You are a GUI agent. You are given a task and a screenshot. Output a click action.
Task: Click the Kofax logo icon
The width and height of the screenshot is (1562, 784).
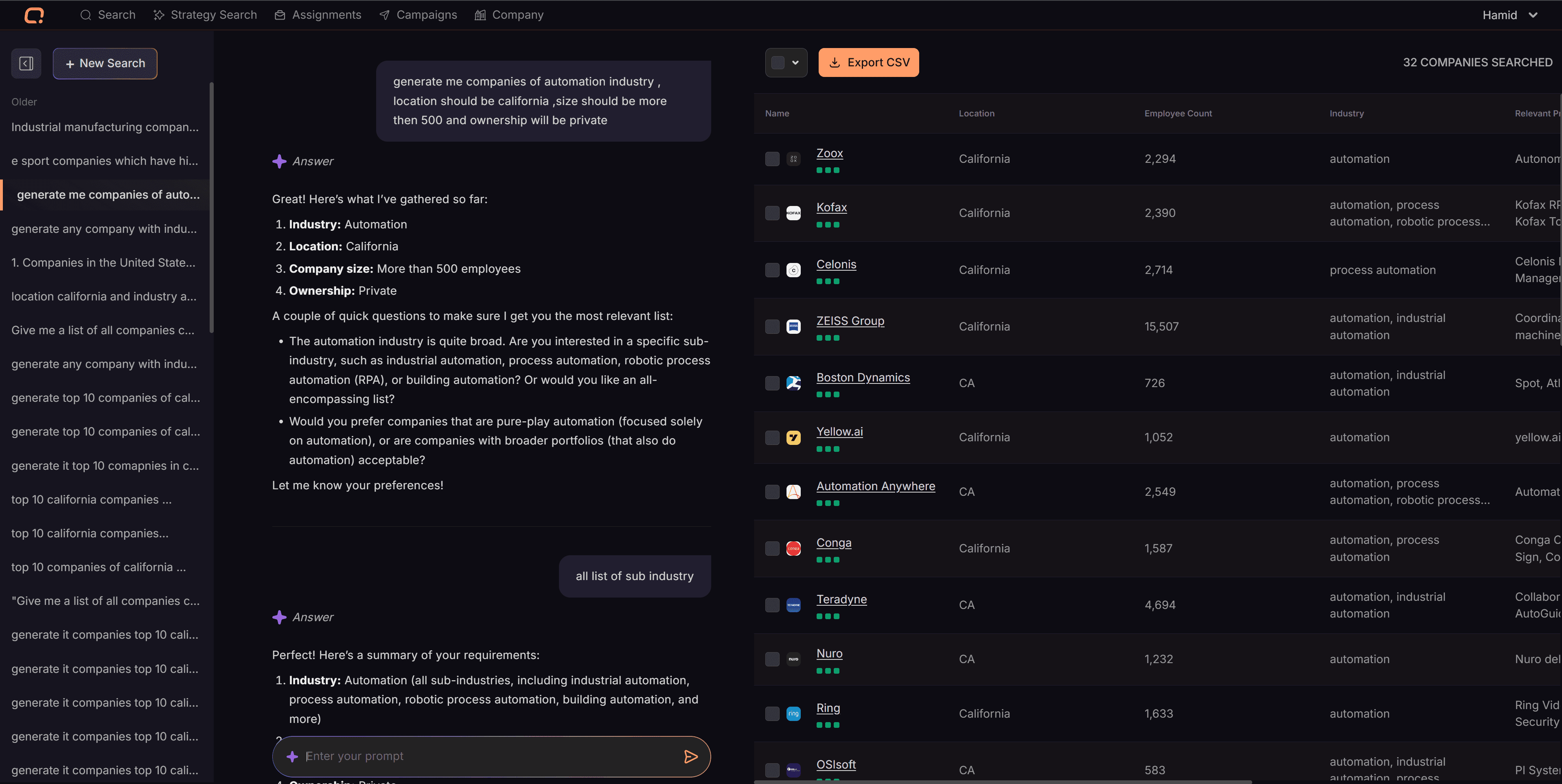[794, 212]
